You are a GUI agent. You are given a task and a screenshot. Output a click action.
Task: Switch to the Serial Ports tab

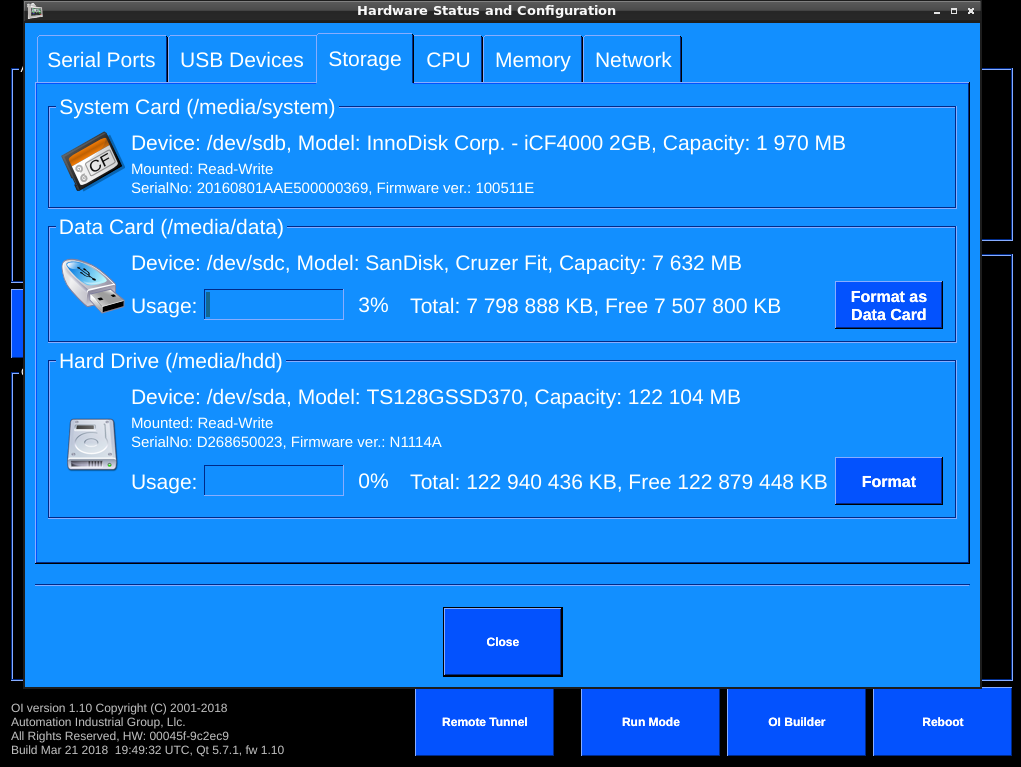tap(102, 60)
